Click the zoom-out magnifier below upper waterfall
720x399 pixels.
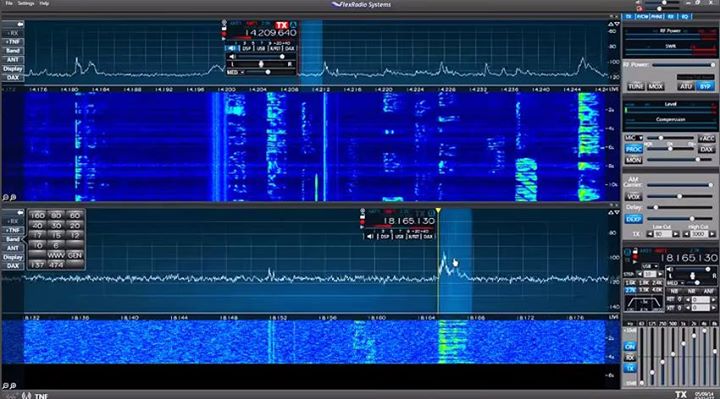pos(6,197)
